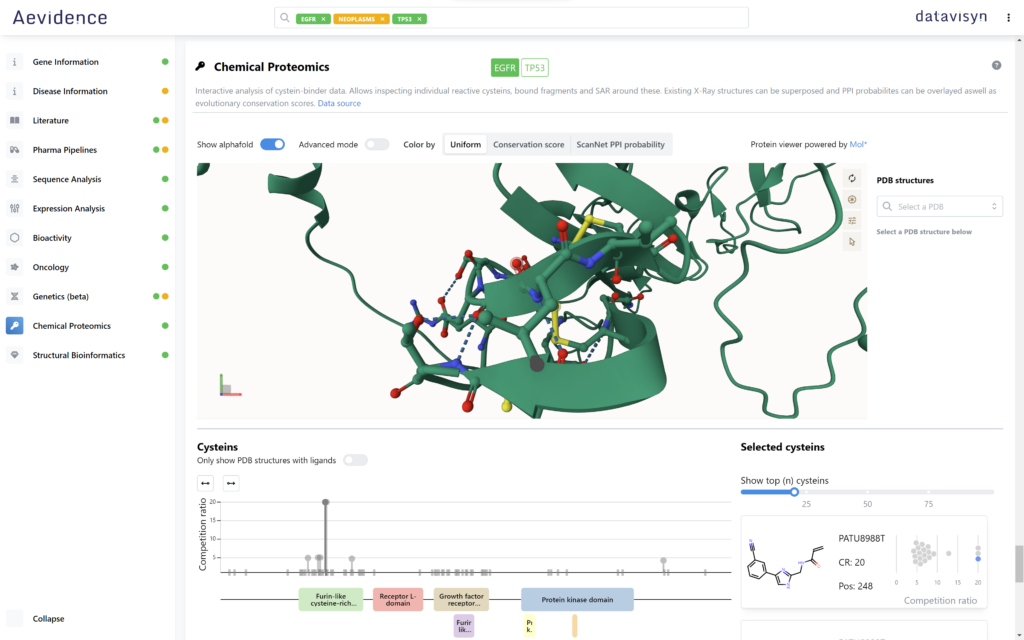The image size is (1024, 640).
Task: Open the three-dot menu beside datavisyn
Action: 1009,17
